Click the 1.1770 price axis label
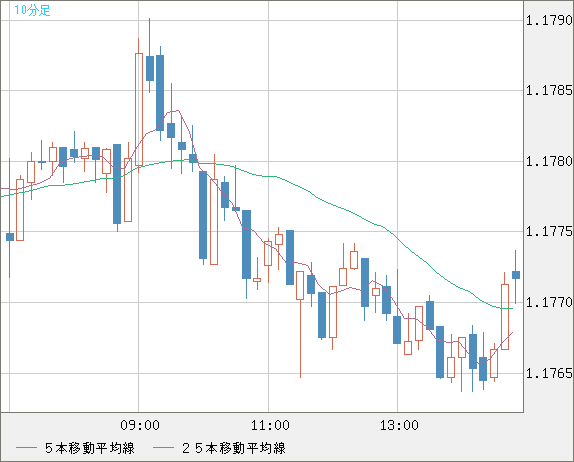 point(549,302)
